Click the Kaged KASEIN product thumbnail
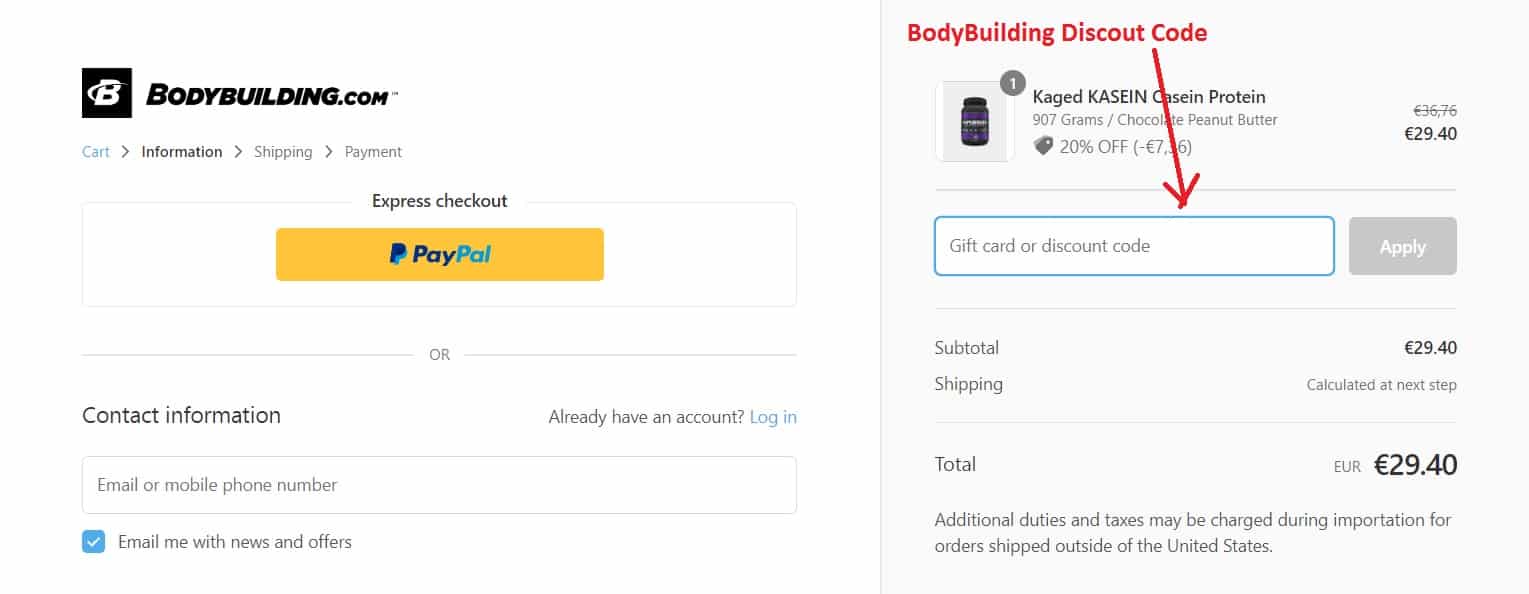 click(974, 120)
